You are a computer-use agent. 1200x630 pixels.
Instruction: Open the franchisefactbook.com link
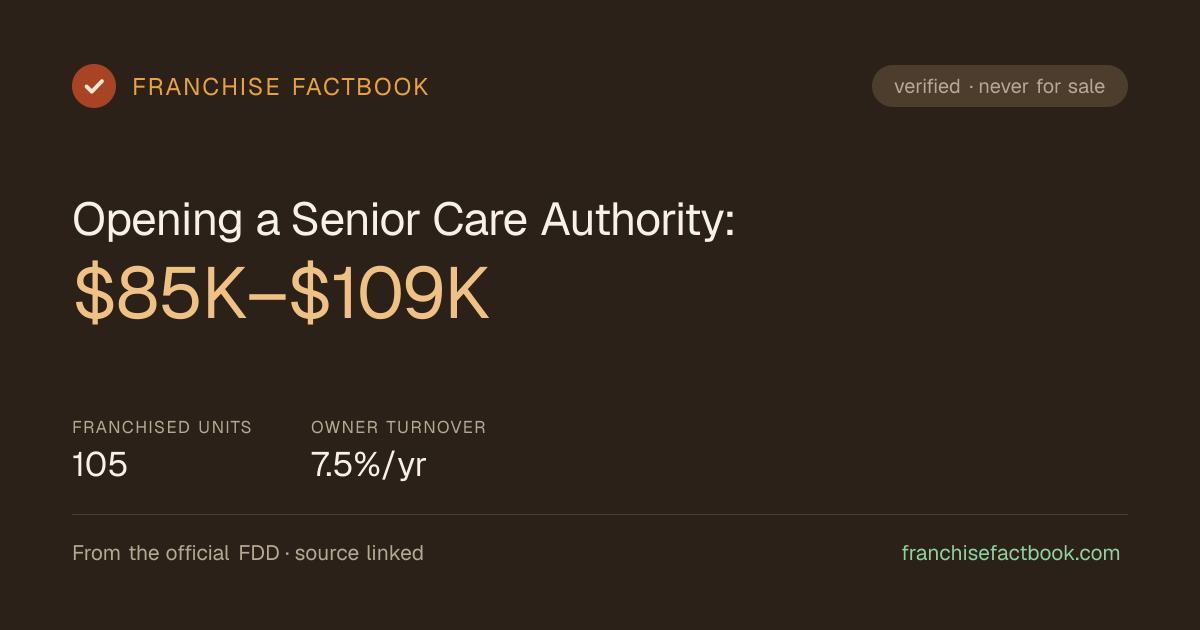point(1011,553)
